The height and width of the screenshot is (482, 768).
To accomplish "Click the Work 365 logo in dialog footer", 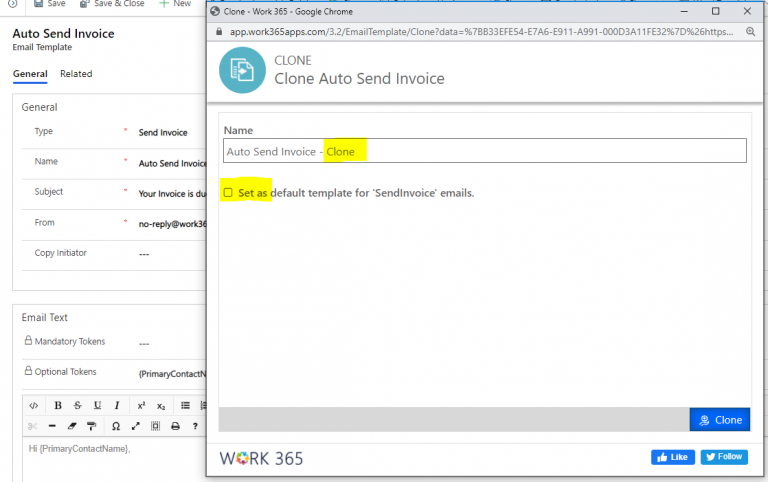I will [262, 458].
